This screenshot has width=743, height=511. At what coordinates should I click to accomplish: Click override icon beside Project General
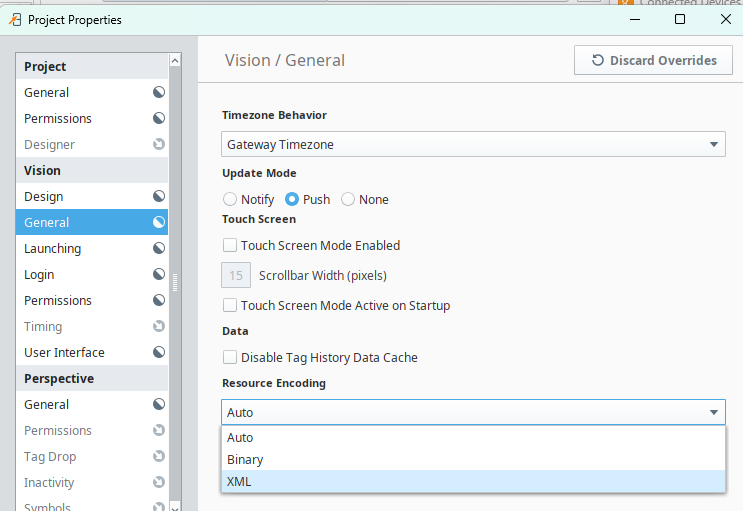click(x=158, y=92)
